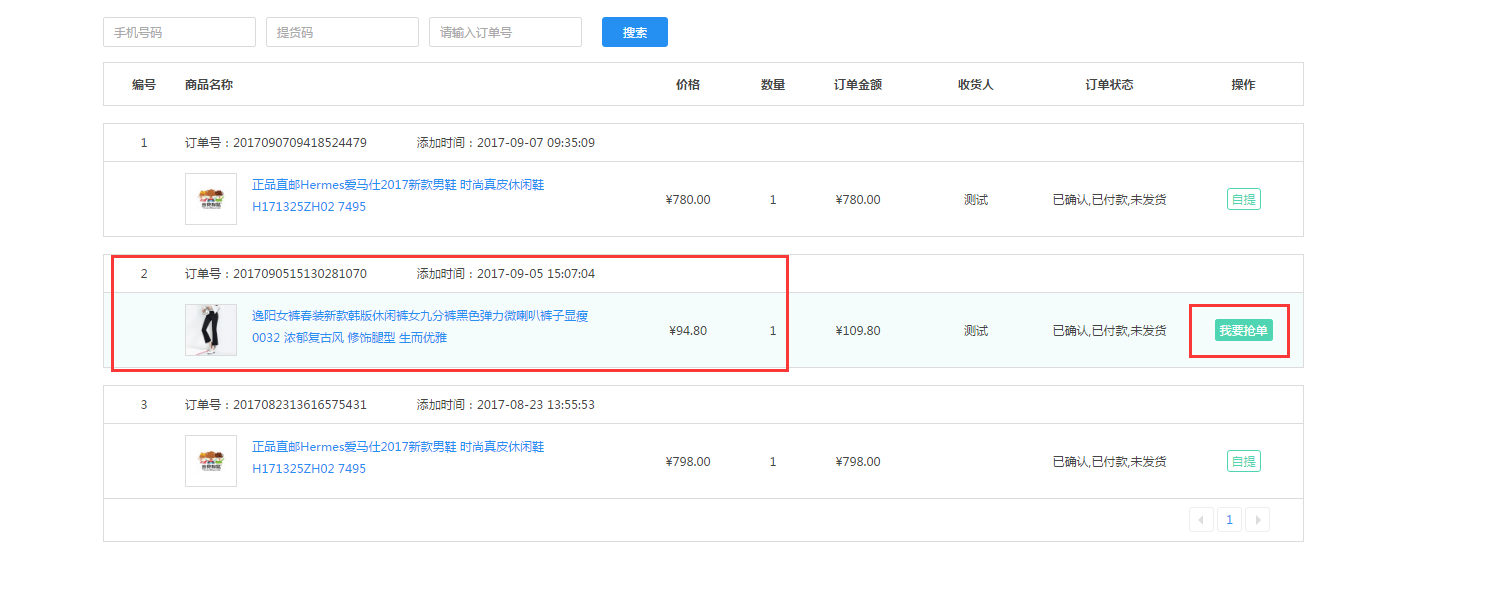Click the 请输入订单号 input field
The image size is (1502, 602).
tap(505, 32)
